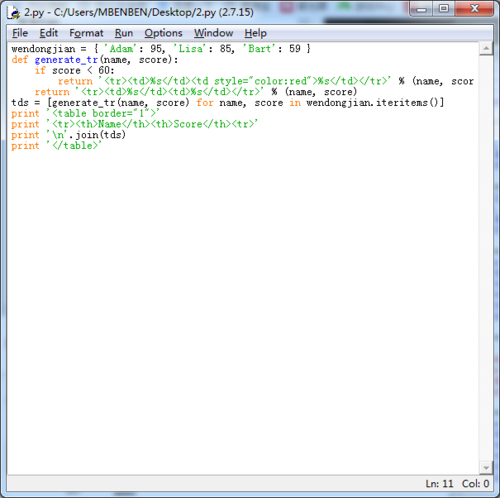Open the Window menu
Viewport: 500px width, 498px height.
[x=214, y=33]
